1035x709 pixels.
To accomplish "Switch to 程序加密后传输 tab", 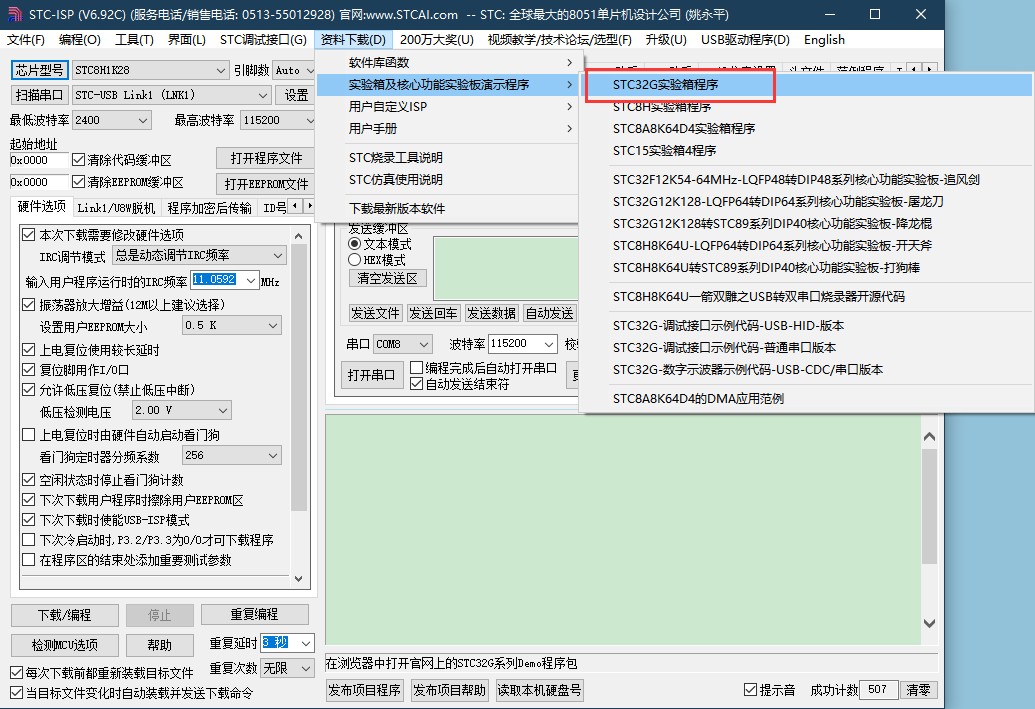I will (x=209, y=208).
